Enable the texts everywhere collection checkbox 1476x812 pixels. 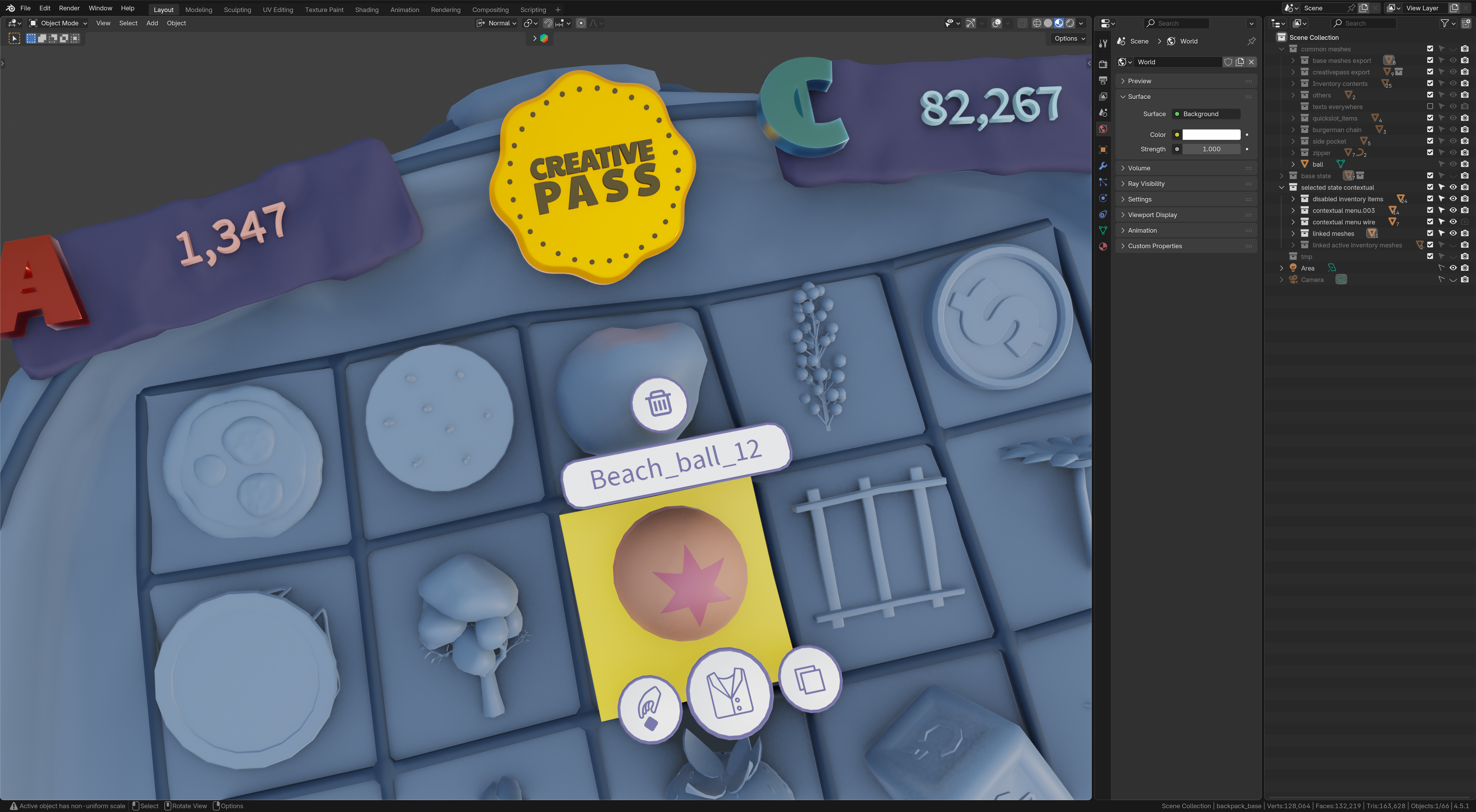1430,107
